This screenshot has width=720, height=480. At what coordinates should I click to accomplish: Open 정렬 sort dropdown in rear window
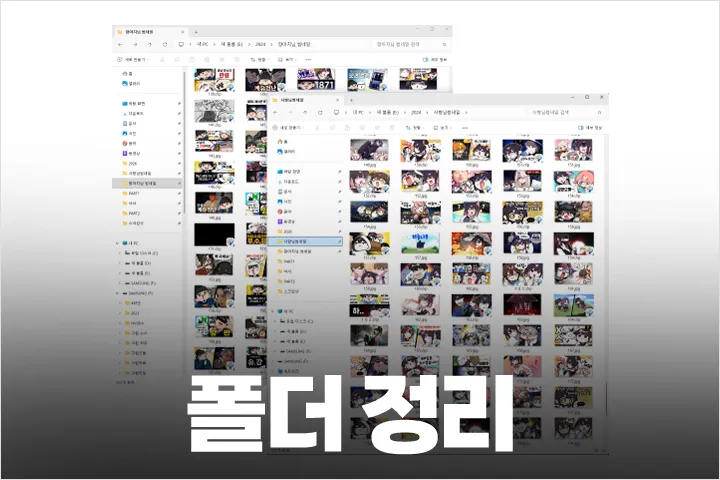(259, 60)
